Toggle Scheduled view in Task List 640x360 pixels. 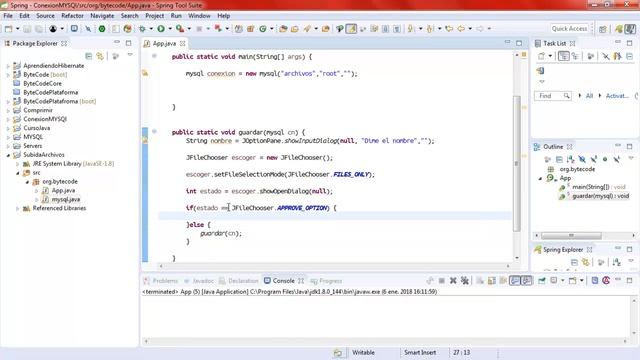pos(576,56)
